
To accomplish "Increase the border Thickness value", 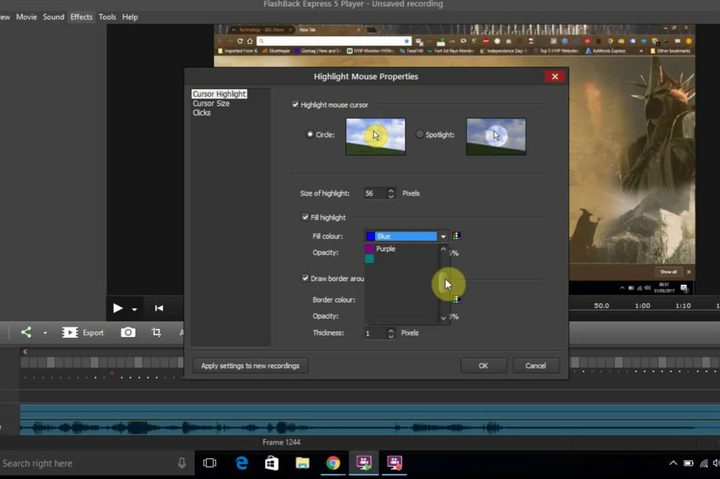I will pyautogui.click(x=391, y=330).
